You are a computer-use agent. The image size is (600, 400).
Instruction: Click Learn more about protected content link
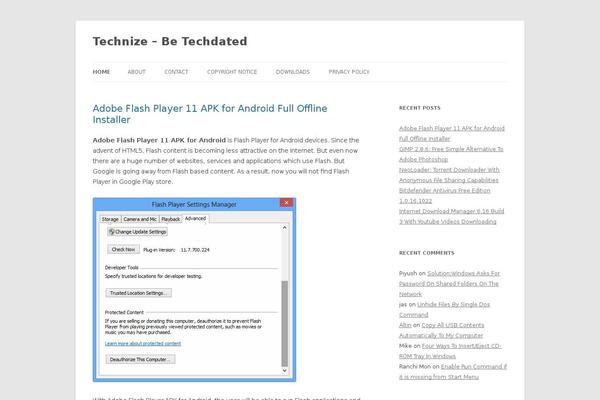tap(143, 343)
